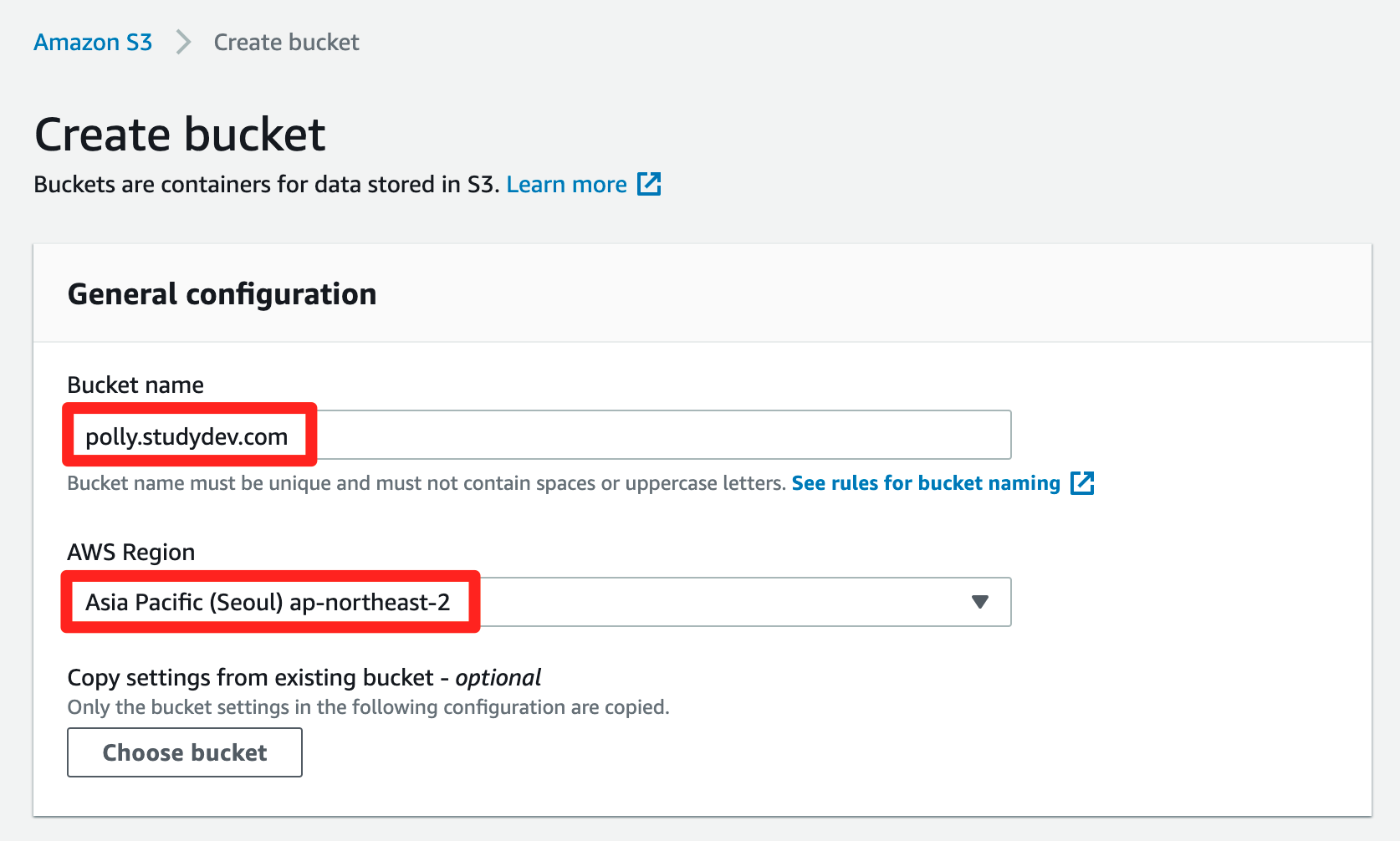Click the 'Only the bucket settings' description
The image size is (1400, 841).
(369, 707)
